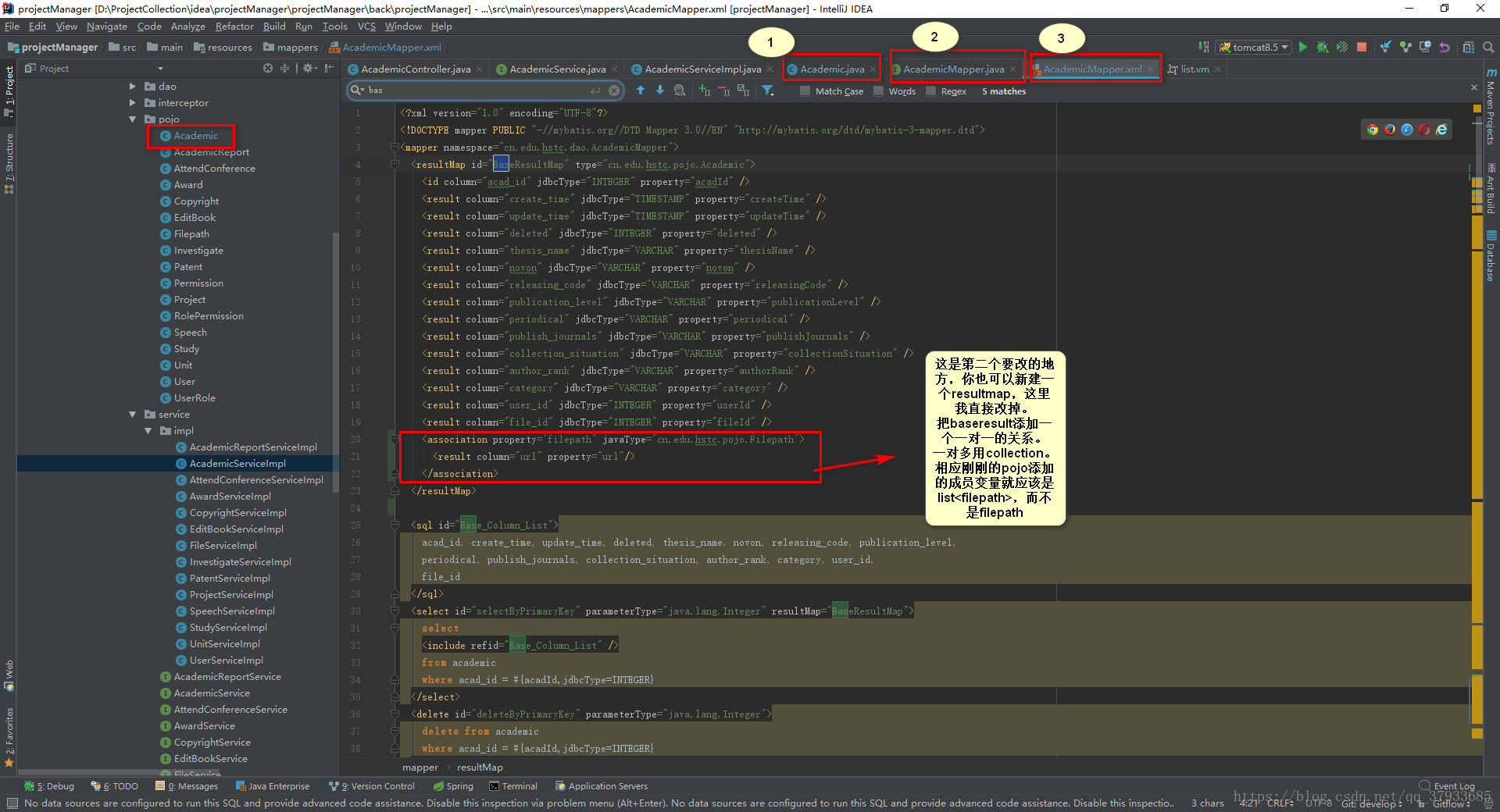Enable Words search checkbox
The image size is (1500, 812).
pyautogui.click(x=878, y=91)
